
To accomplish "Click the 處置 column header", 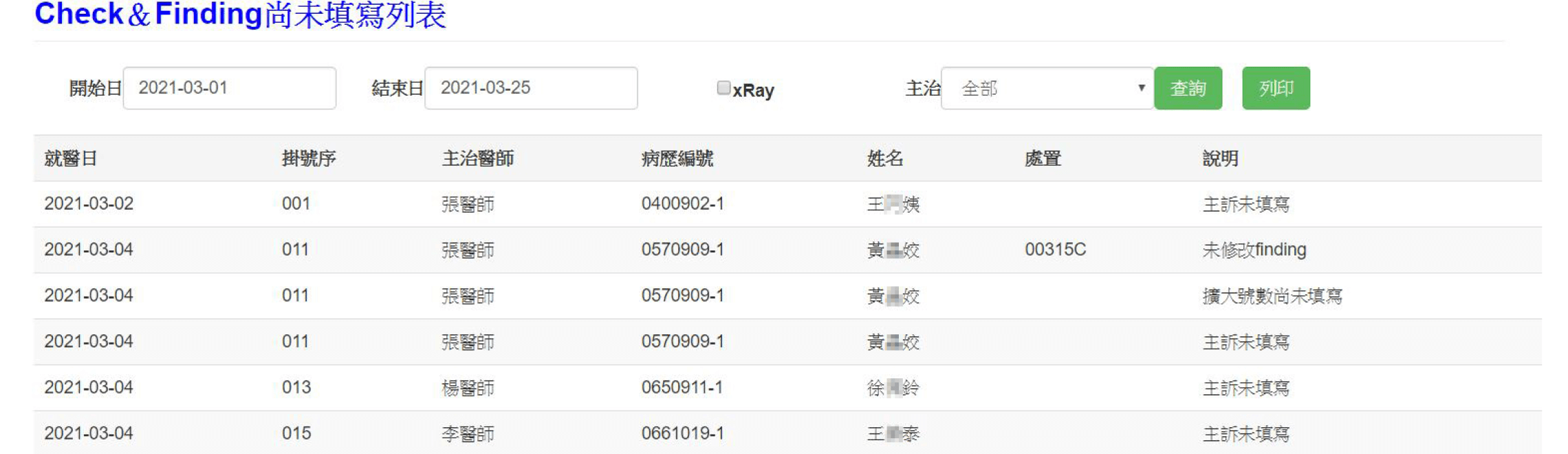I will pyautogui.click(x=1043, y=159).
